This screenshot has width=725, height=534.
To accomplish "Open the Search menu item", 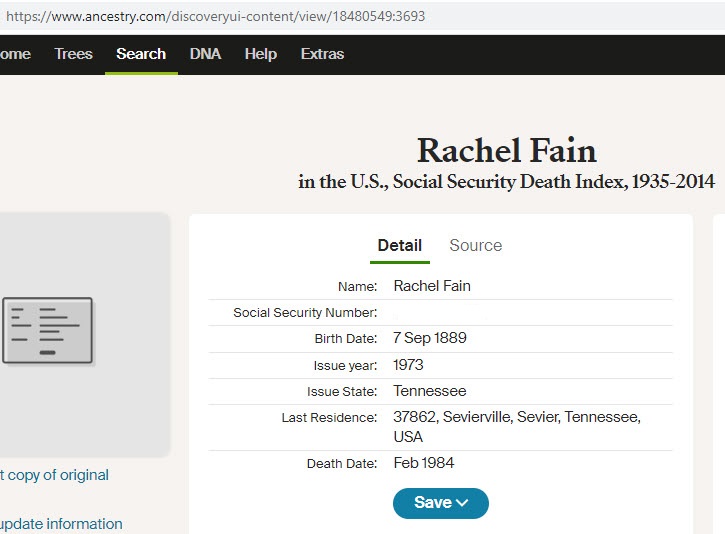I will [x=141, y=54].
